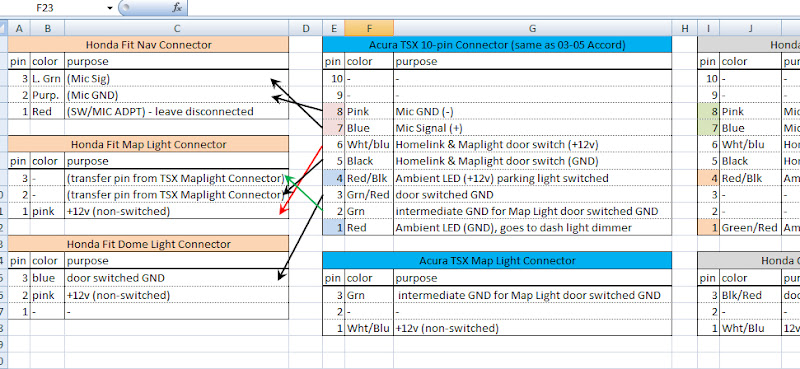Click the formula bar input area

[493, 8]
